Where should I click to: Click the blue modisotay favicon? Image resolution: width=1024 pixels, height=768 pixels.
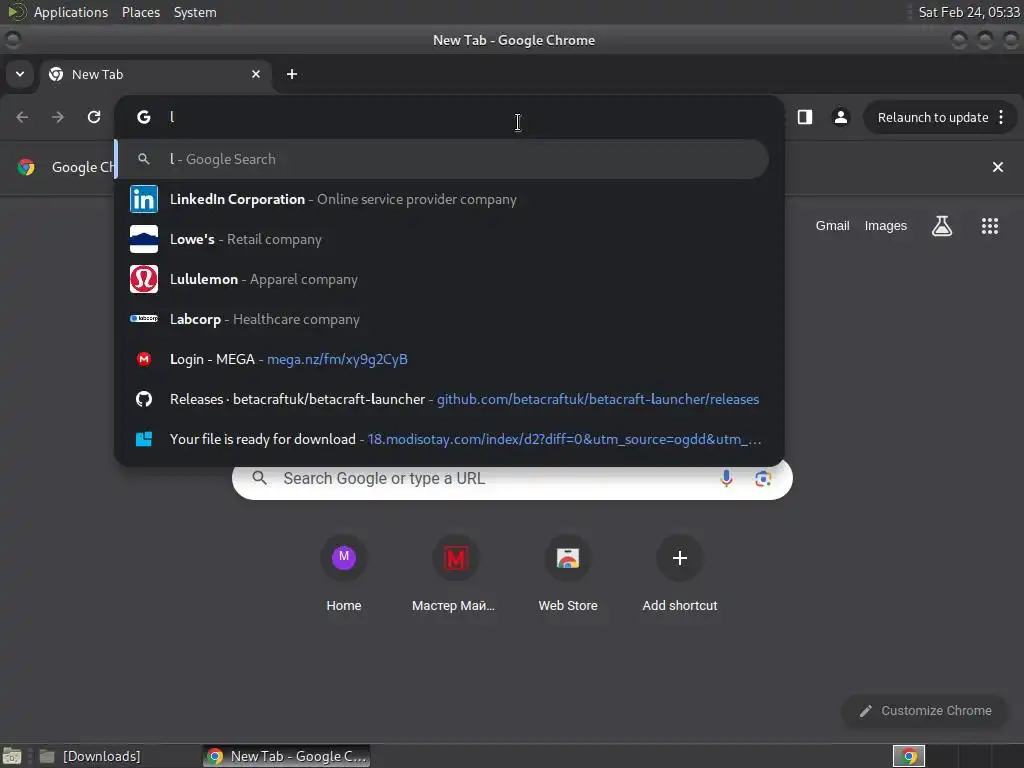tap(144, 439)
